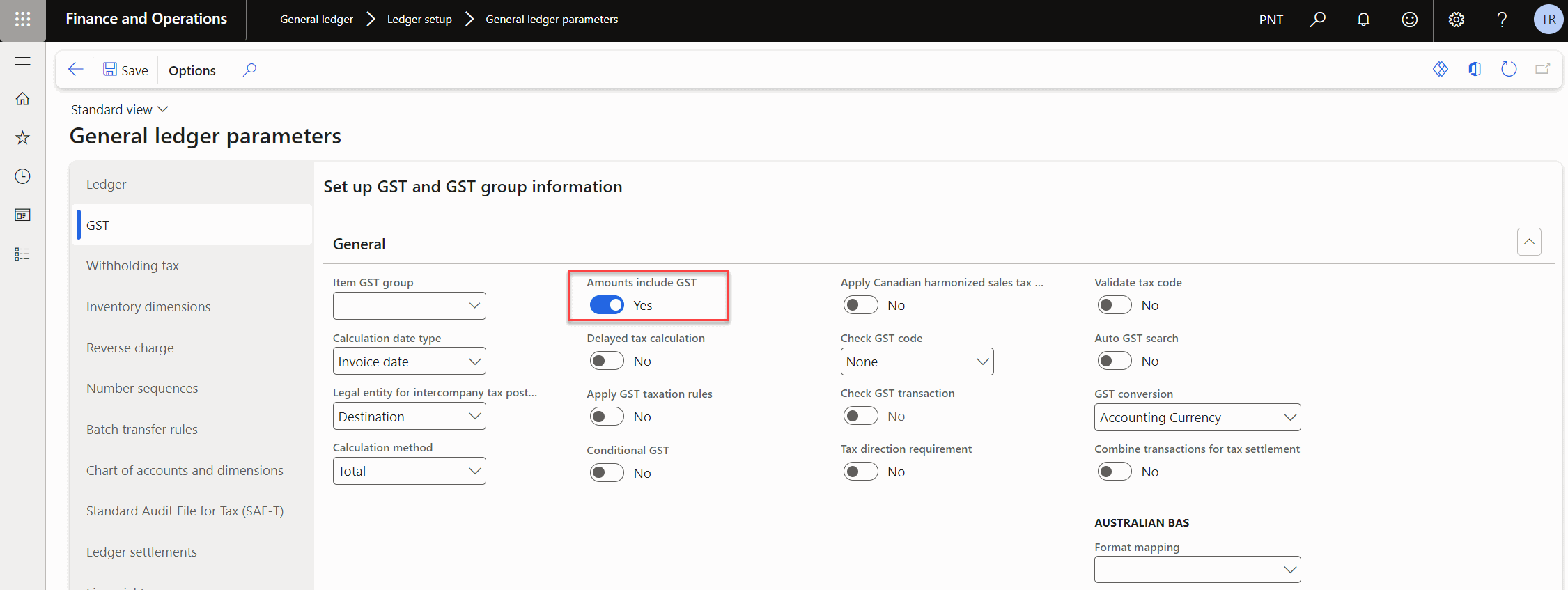This screenshot has width=1568, height=590.
Task: Select the GST tab
Action: 192,225
